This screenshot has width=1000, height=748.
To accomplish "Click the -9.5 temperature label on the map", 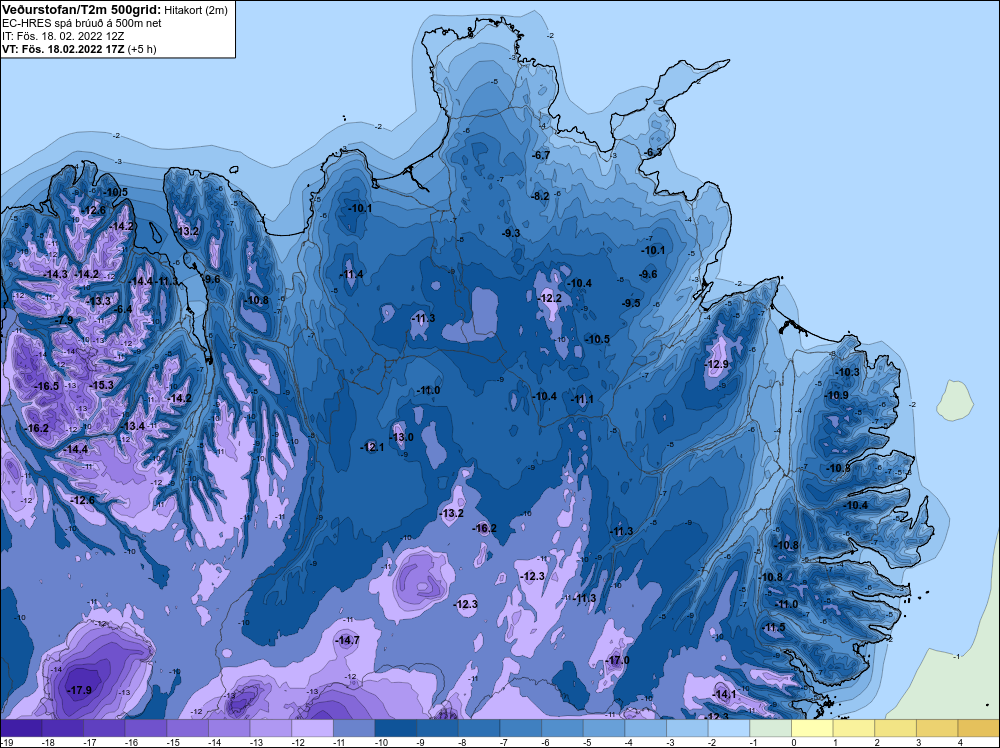I will (x=631, y=303).
